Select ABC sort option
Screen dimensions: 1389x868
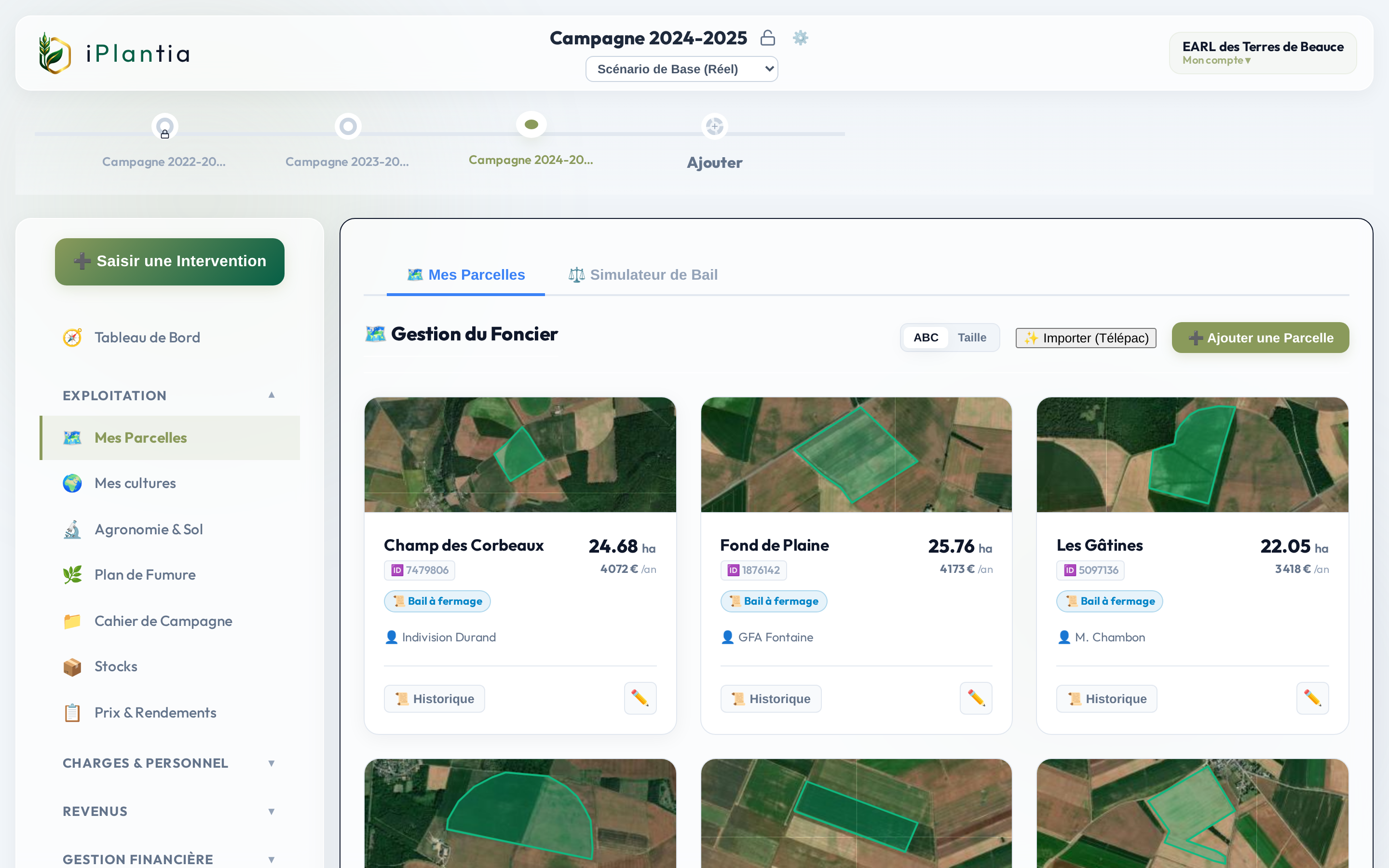pos(926,338)
